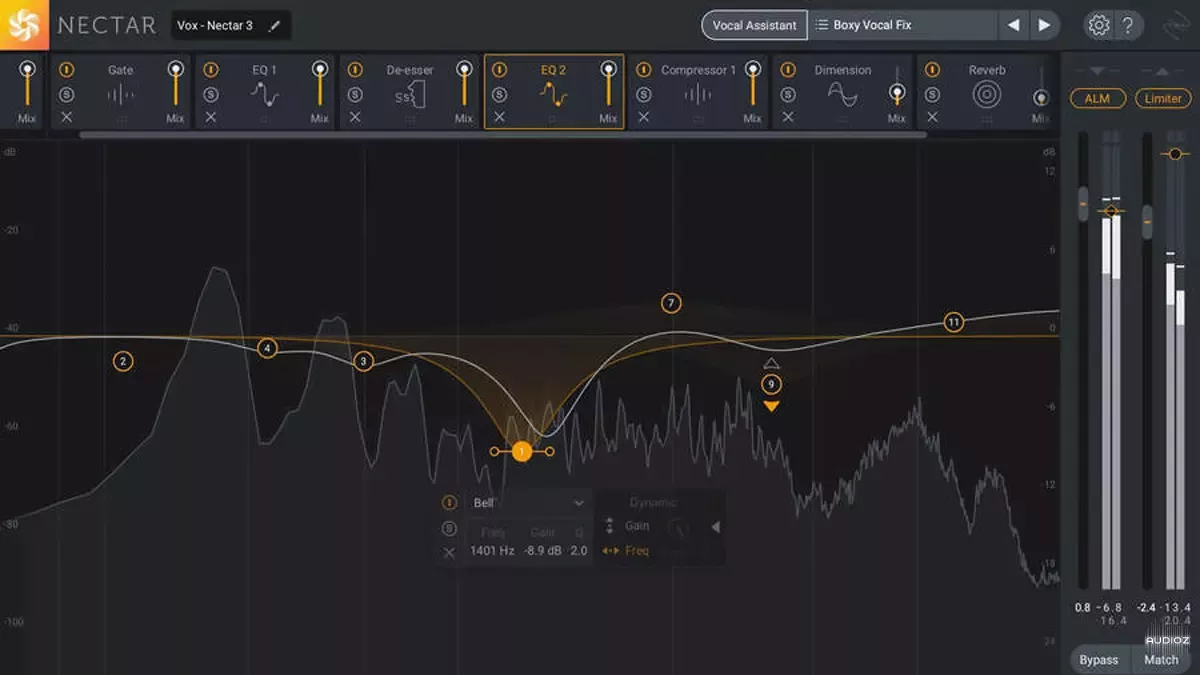Screen dimensions: 1200x675
Task: Collapse the Dynamic panel arrow
Action: pyautogui.click(x=716, y=527)
